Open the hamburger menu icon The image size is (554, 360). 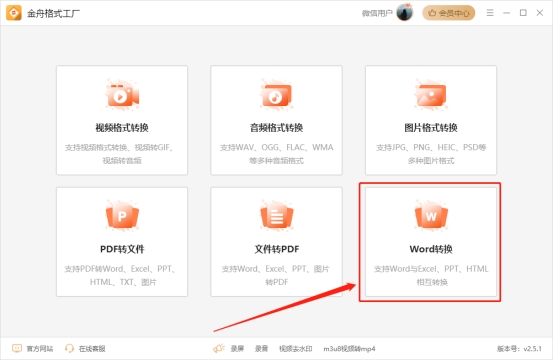point(490,13)
